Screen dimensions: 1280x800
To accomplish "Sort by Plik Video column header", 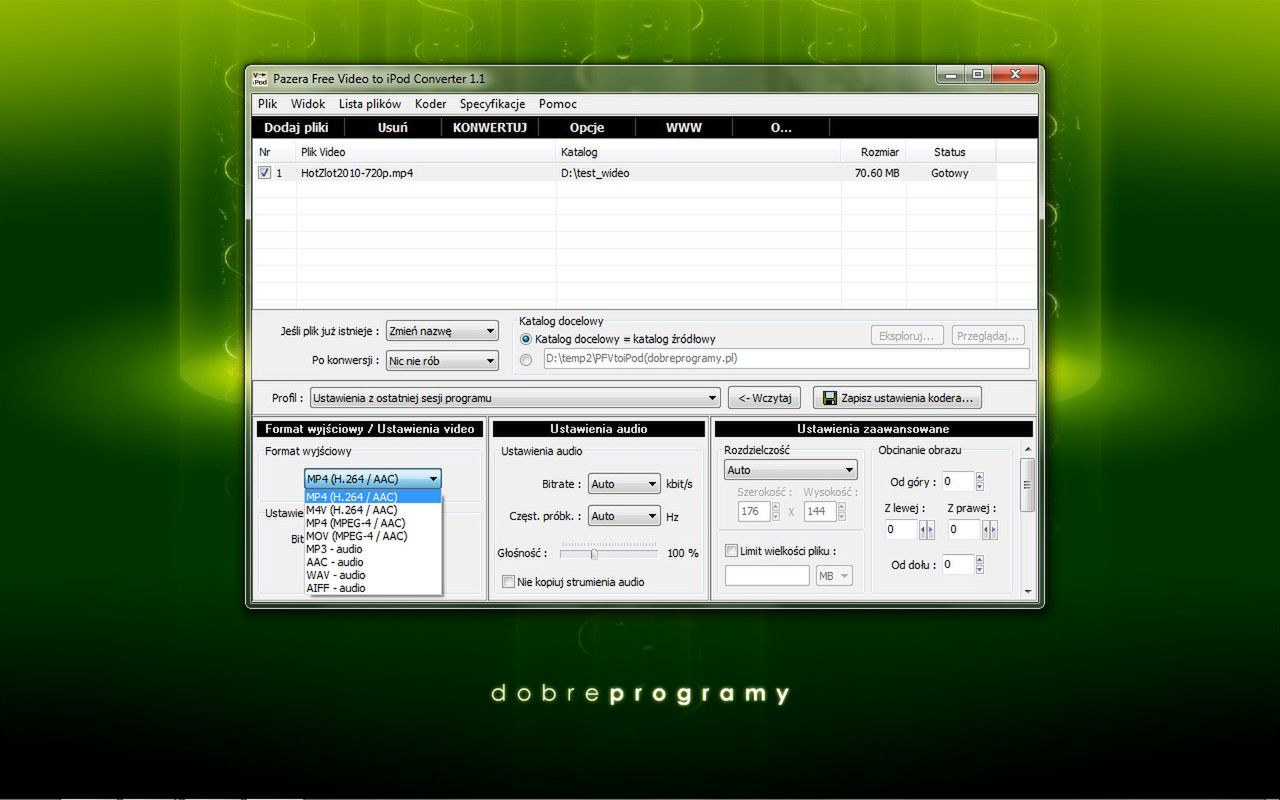I will pos(426,152).
